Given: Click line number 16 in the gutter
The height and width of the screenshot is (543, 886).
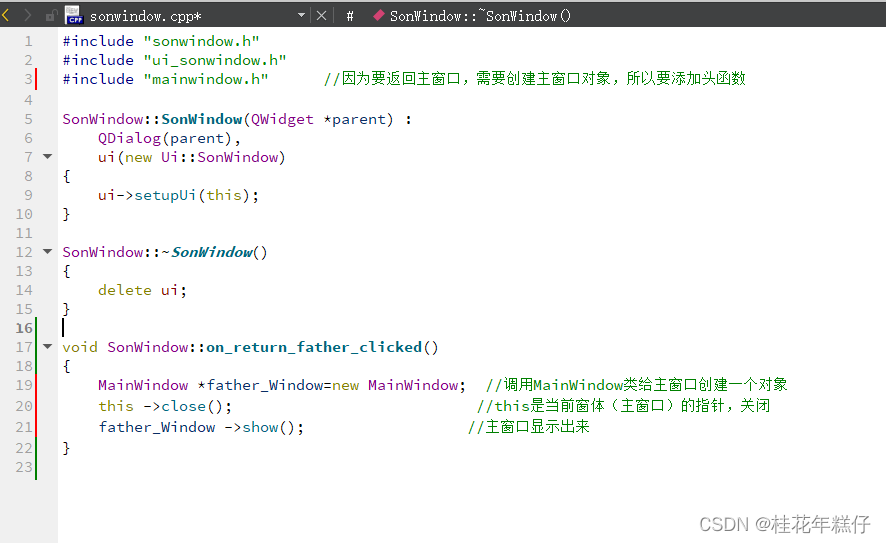Looking at the screenshot, I should click(24, 328).
